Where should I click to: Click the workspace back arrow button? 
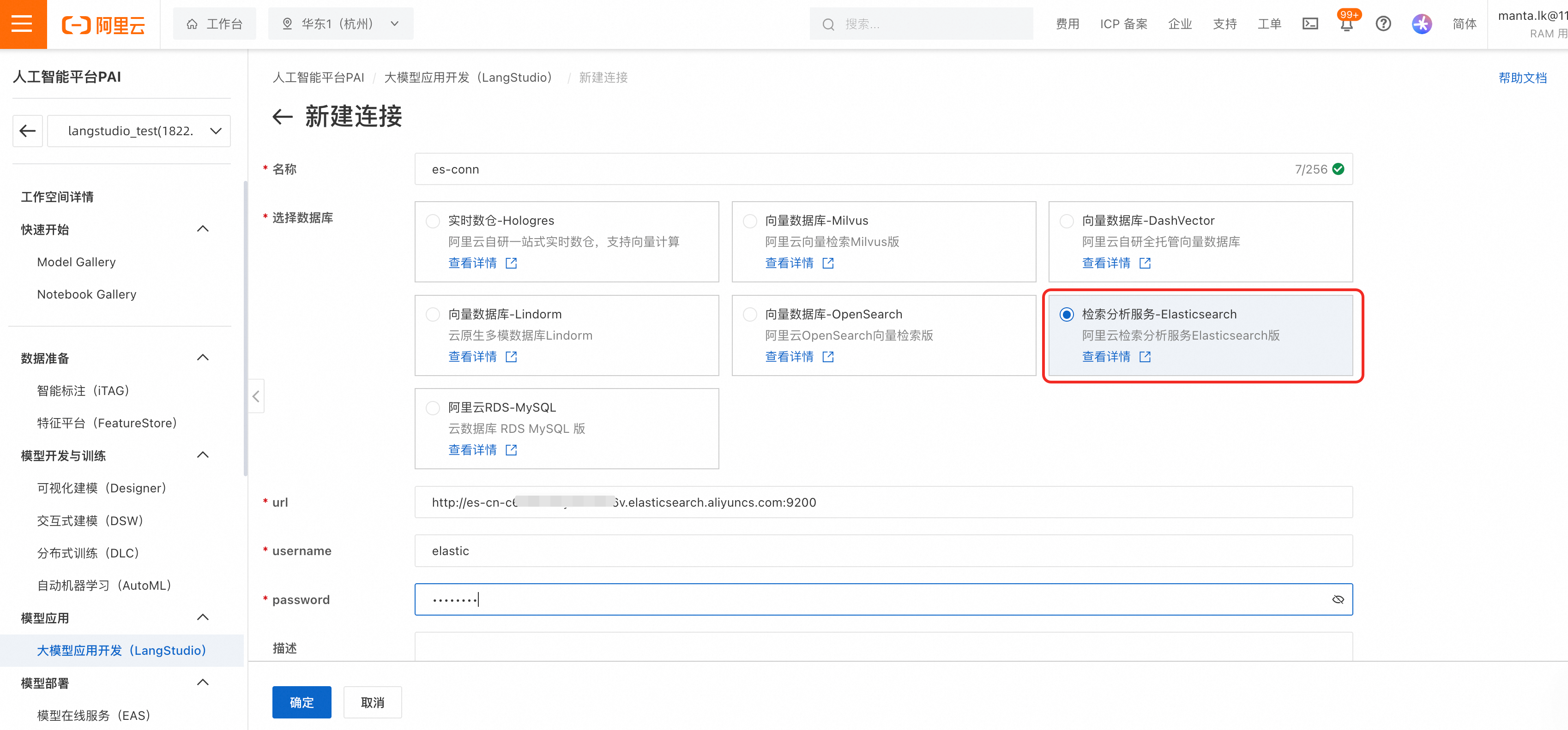pyautogui.click(x=27, y=131)
